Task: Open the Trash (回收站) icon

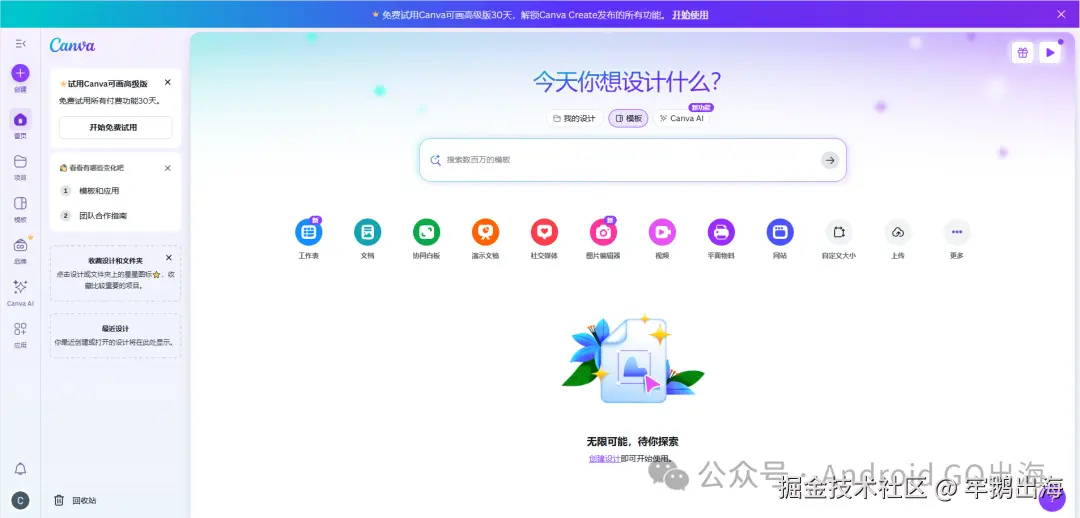Action: coord(59,501)
